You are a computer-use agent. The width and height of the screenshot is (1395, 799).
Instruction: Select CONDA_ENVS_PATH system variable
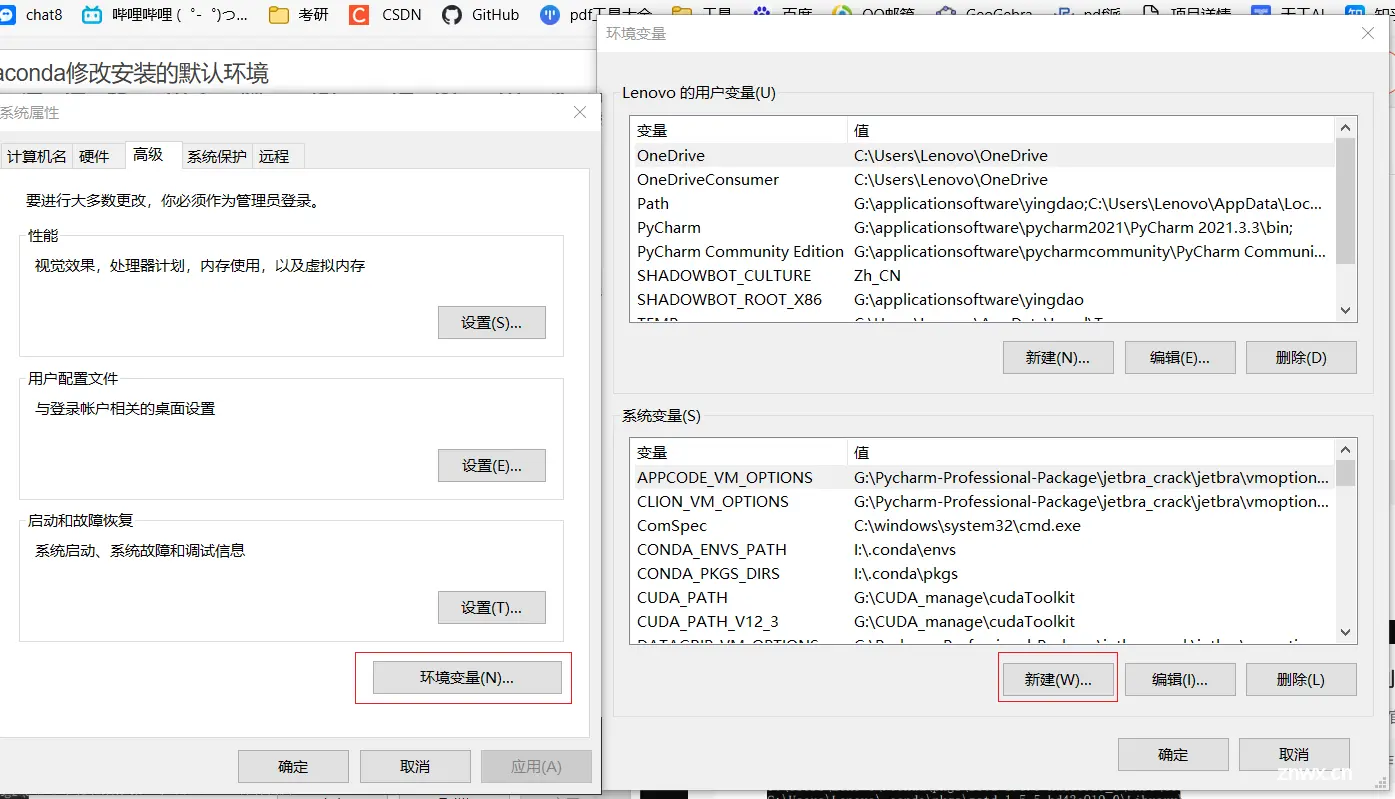pyautogui.click(x=983, y=549)
